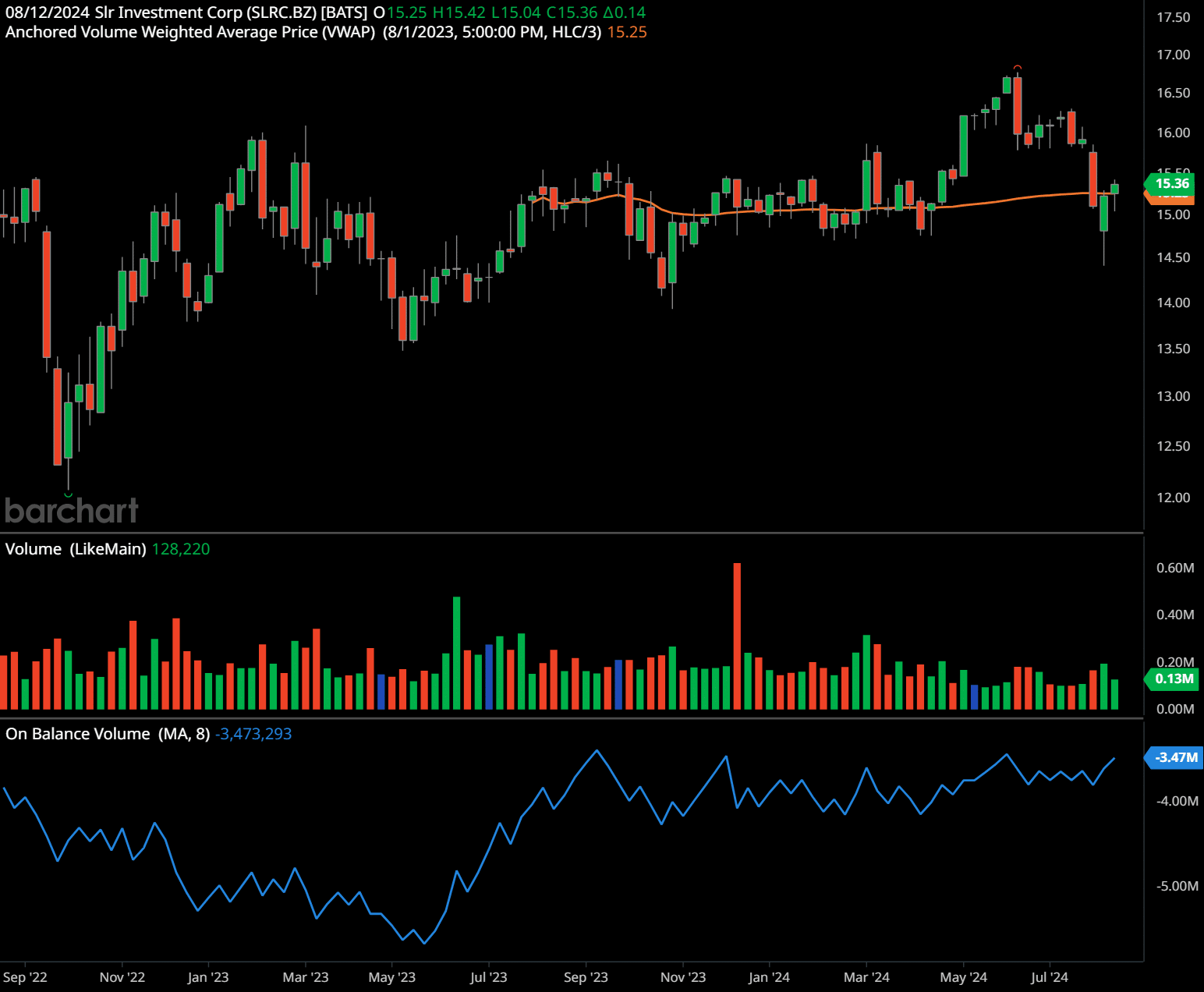
Task: Click the green 0.13M volume tag
Action: (x=1170, y=678)
